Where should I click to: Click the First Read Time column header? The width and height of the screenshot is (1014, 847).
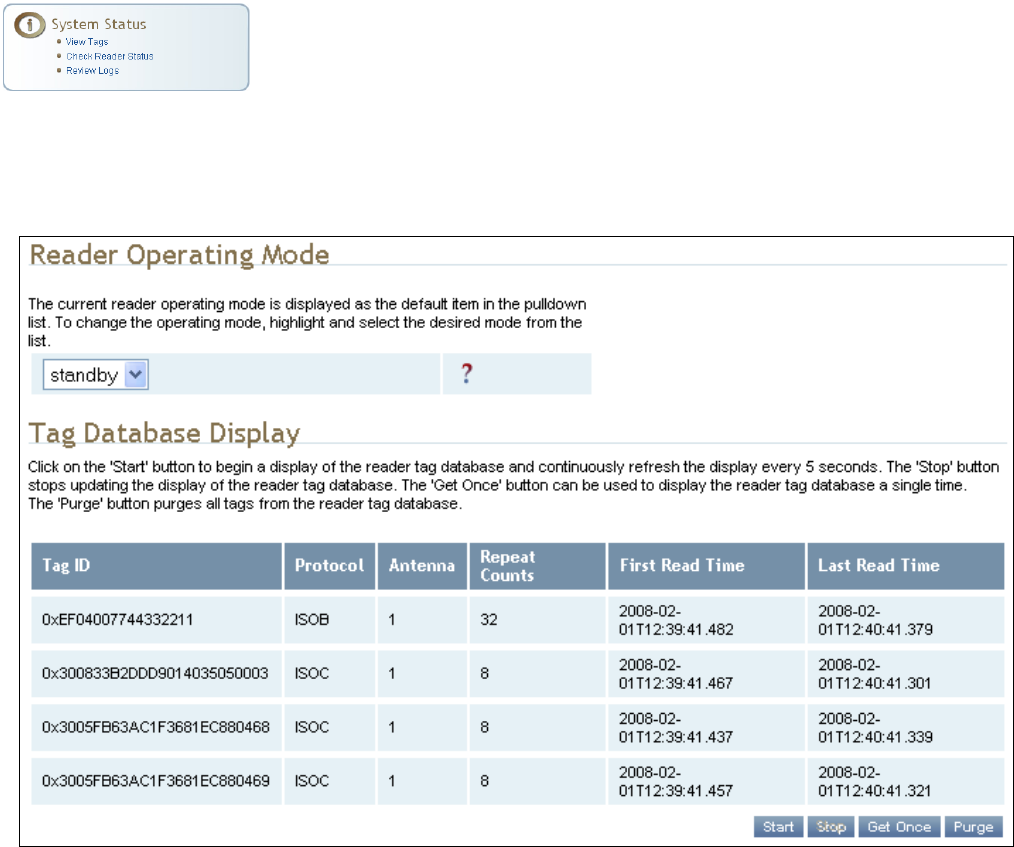[x=706, y=566]
